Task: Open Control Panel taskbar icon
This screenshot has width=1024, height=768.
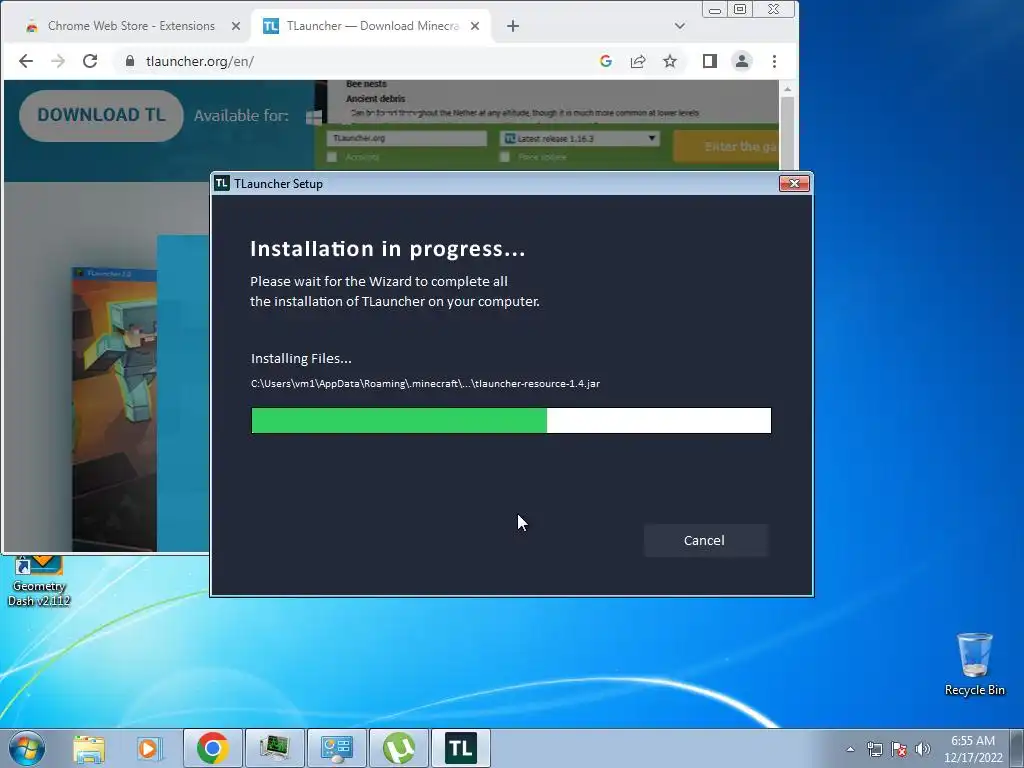Action: tap(336, 748)
